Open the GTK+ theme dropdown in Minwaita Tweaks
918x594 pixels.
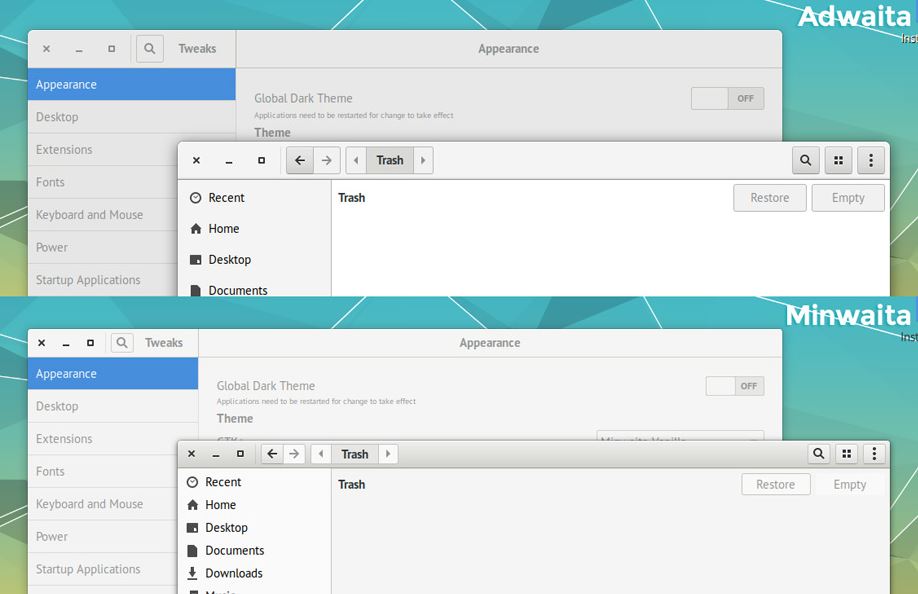[680, 438]
